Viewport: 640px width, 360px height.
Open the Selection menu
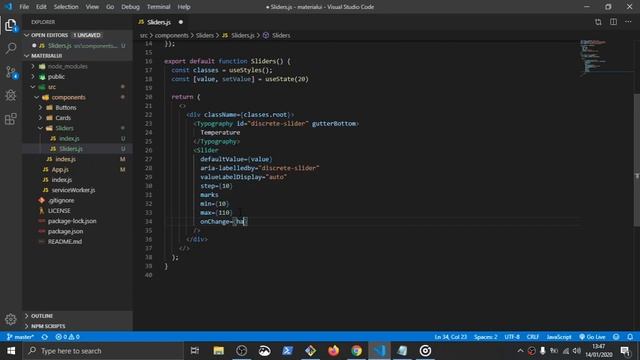point(66,7)
